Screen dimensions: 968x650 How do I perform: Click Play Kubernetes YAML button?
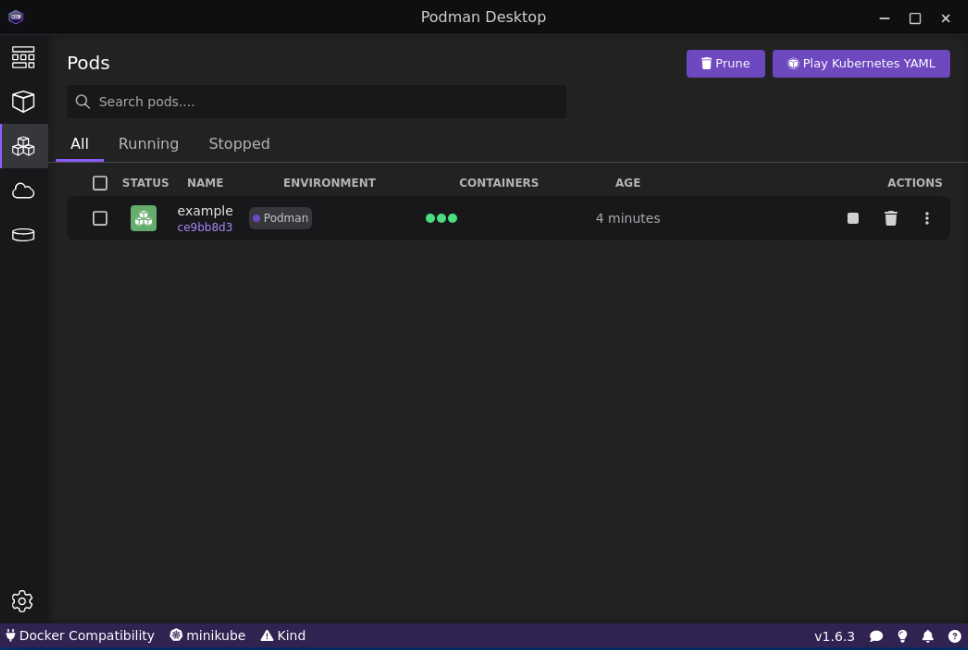click(861, 64)
